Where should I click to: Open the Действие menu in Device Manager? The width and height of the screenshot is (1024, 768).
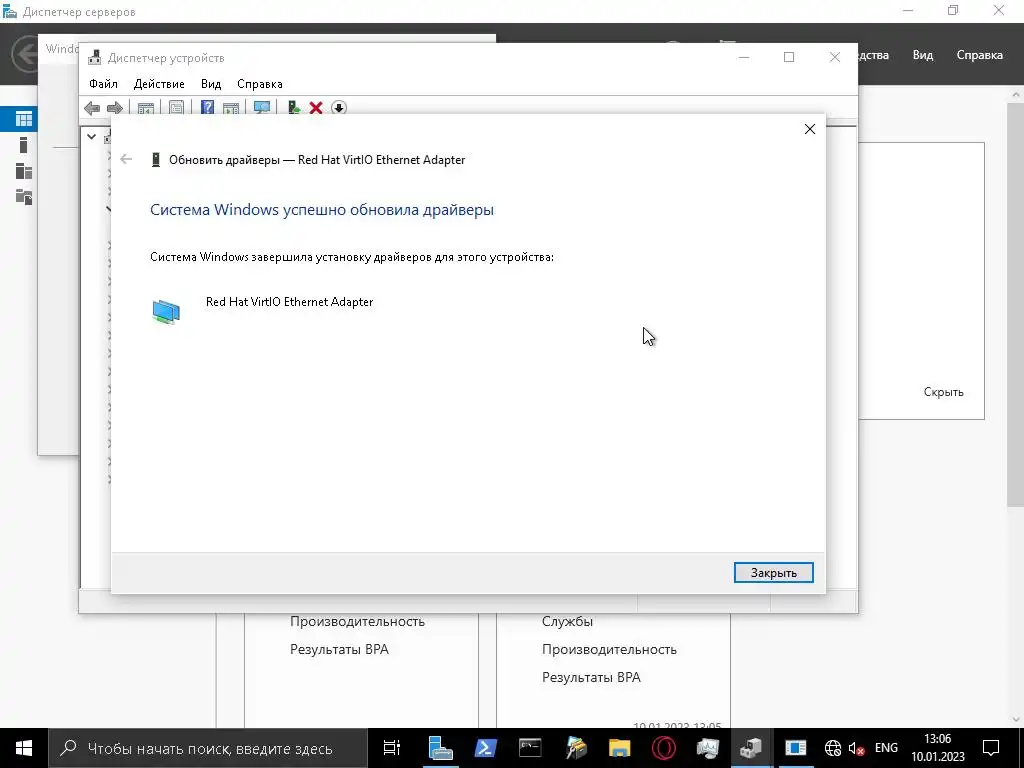tap(159, 84)
